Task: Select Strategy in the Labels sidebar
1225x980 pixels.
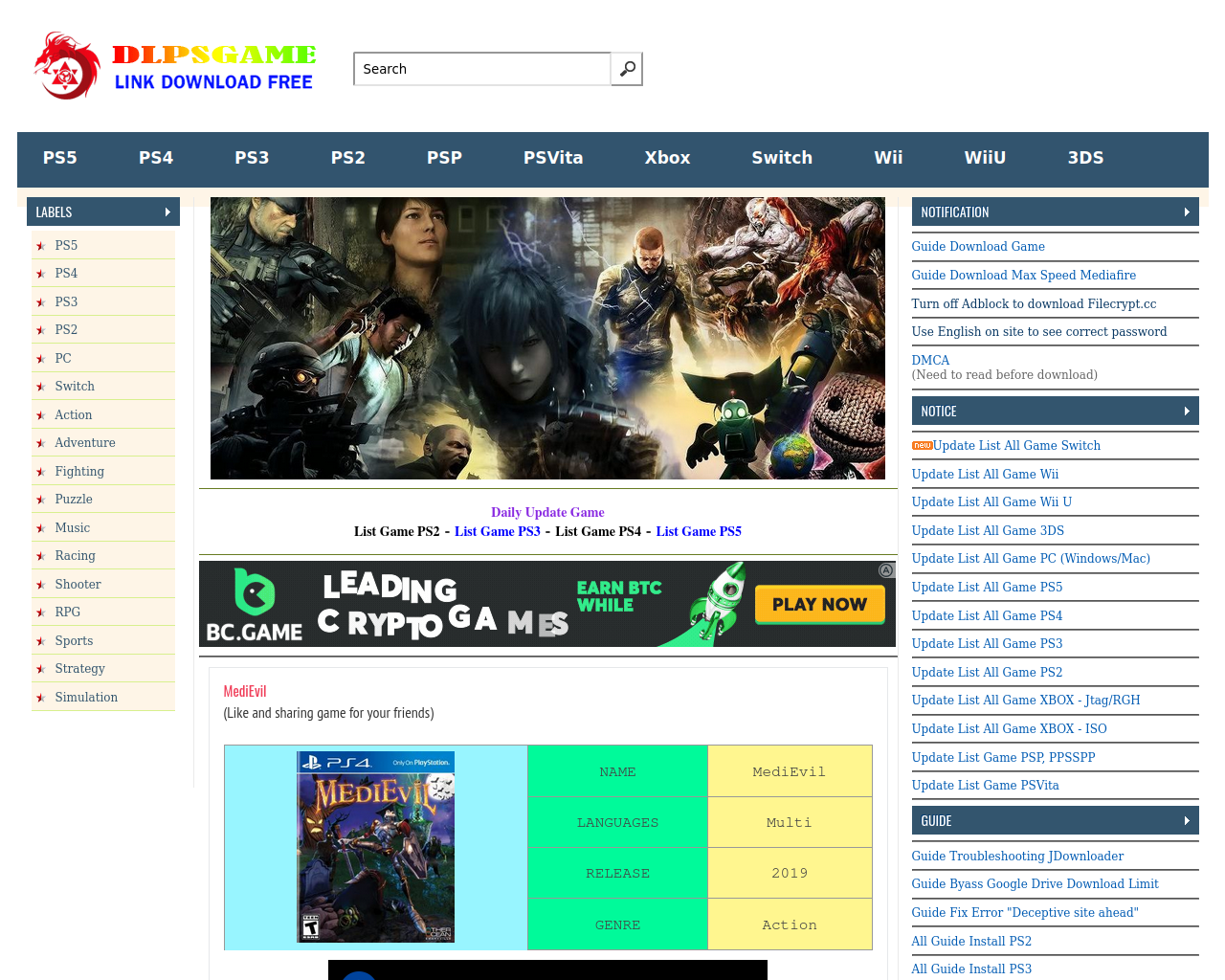Action: click(x=80, y=669)
